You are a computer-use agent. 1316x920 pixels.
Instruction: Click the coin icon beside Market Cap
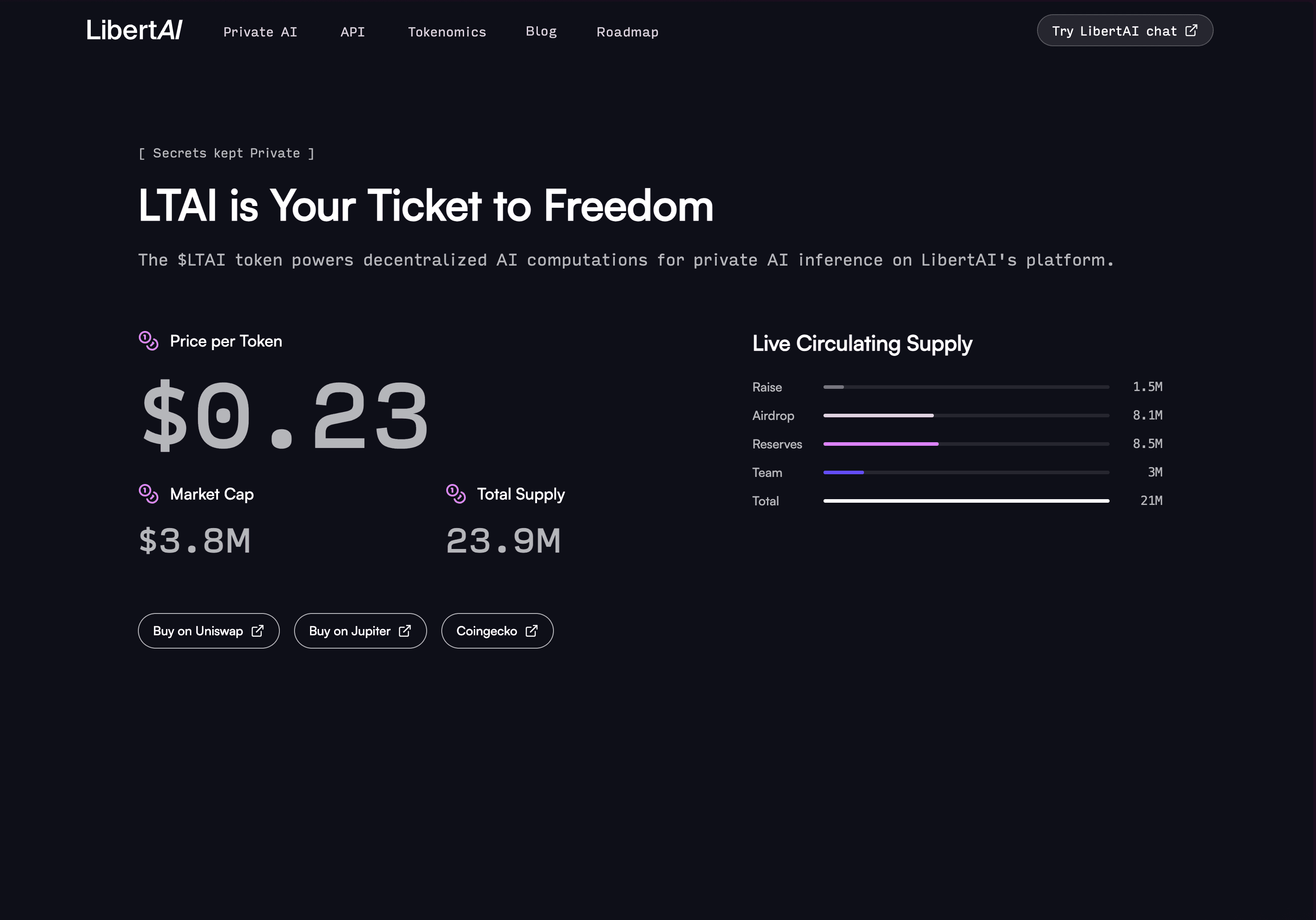point(149,493)
